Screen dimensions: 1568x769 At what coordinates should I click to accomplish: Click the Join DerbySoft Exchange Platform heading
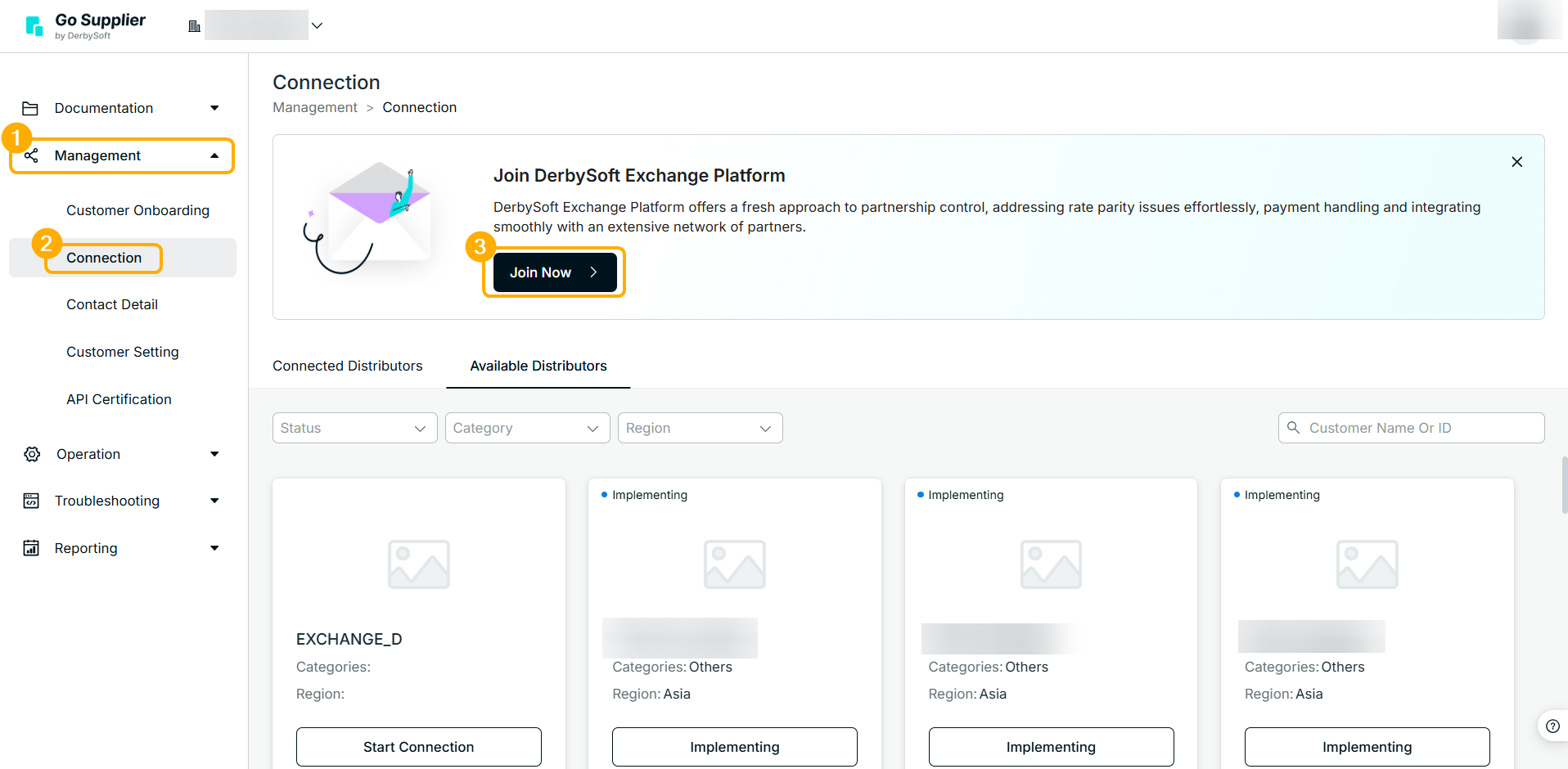click(x=639, y=175)
